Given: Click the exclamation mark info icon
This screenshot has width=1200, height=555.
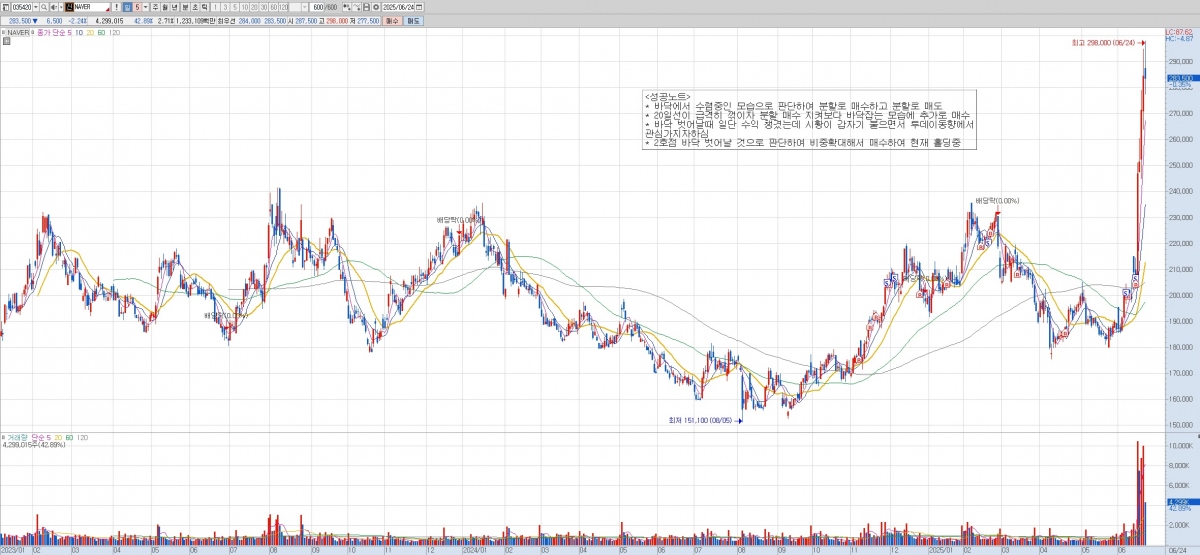Looking at the screenshot, I should (116, 7).
